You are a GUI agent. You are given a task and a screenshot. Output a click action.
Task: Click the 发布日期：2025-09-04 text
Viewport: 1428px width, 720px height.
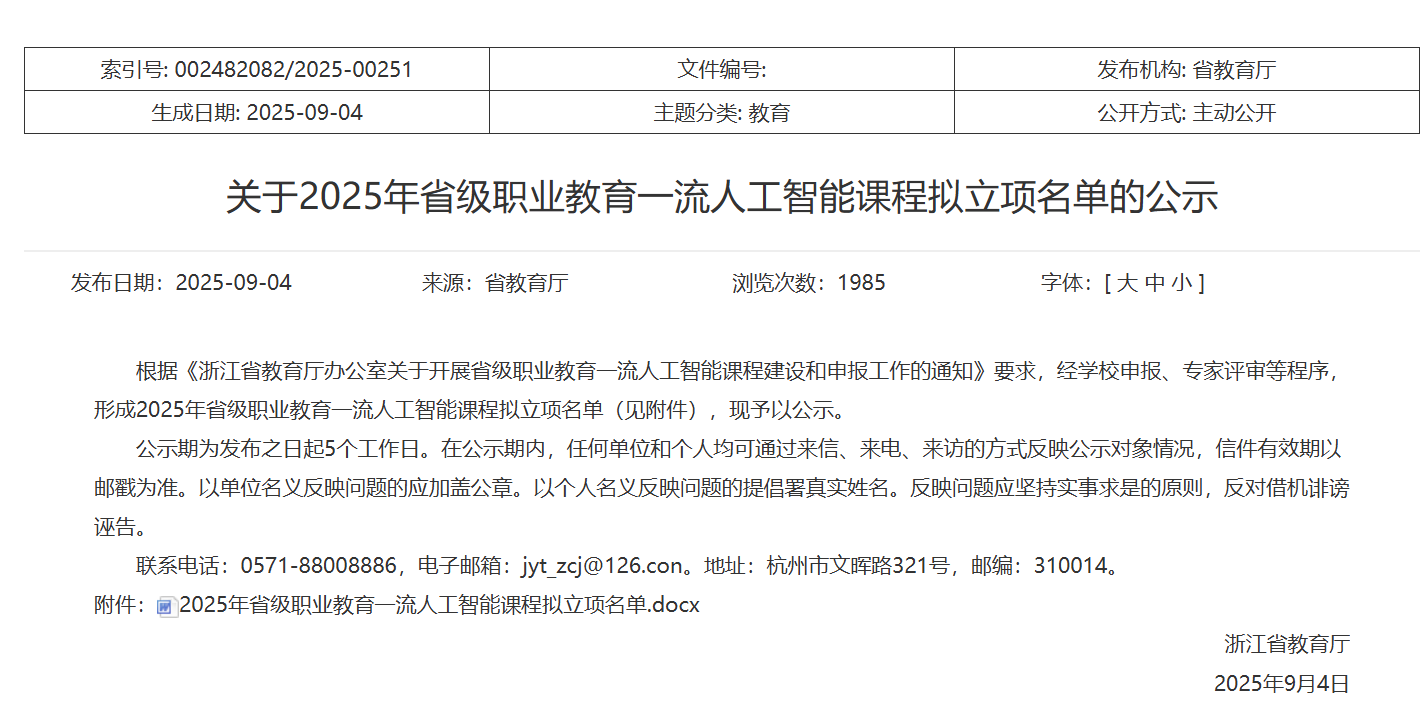click(181, 283)
